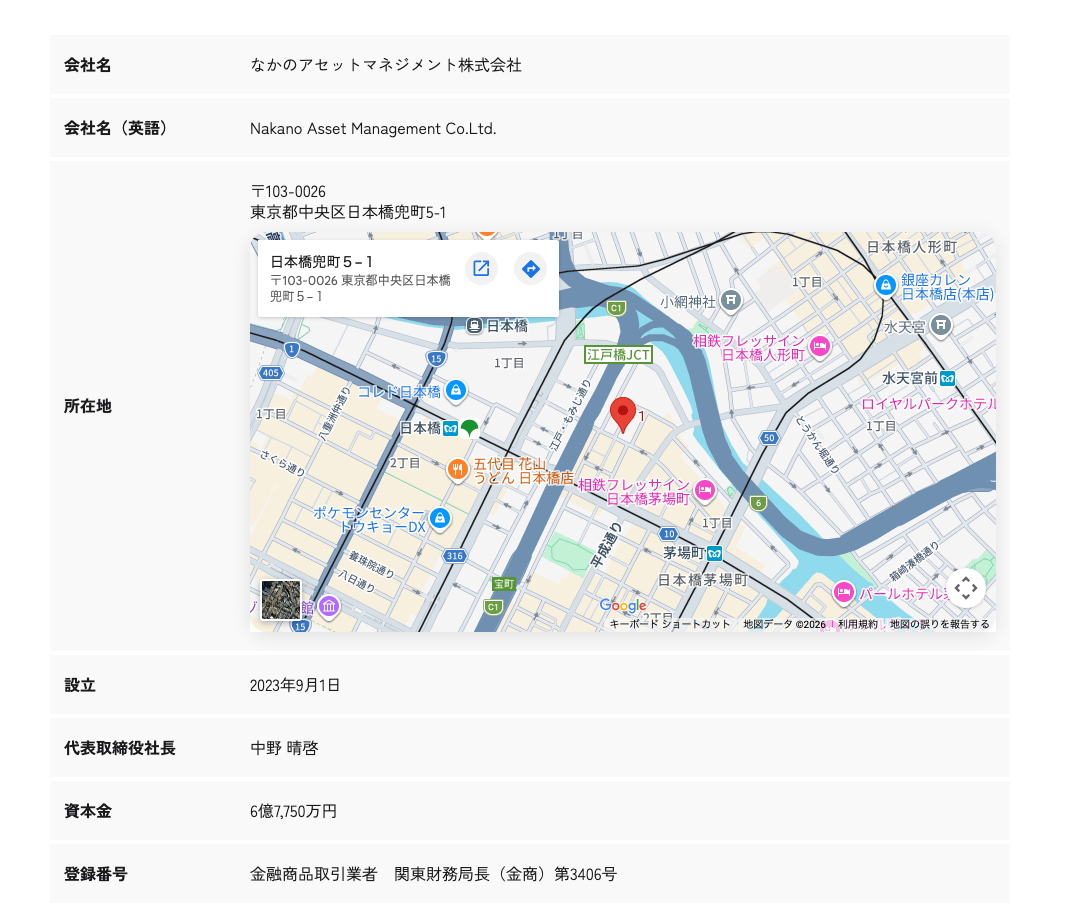The height and width of the screenshot is (915, 1090).
Task: Click the founding date 2023年9月1日
Action: (x=295, y=686)
